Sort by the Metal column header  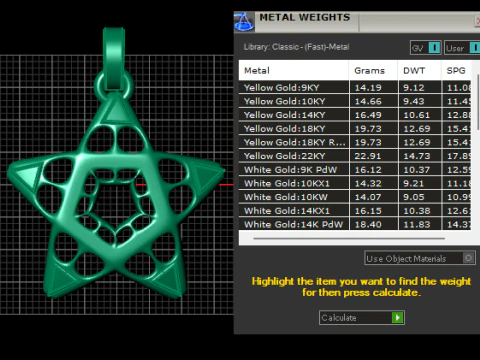[294, 71]
